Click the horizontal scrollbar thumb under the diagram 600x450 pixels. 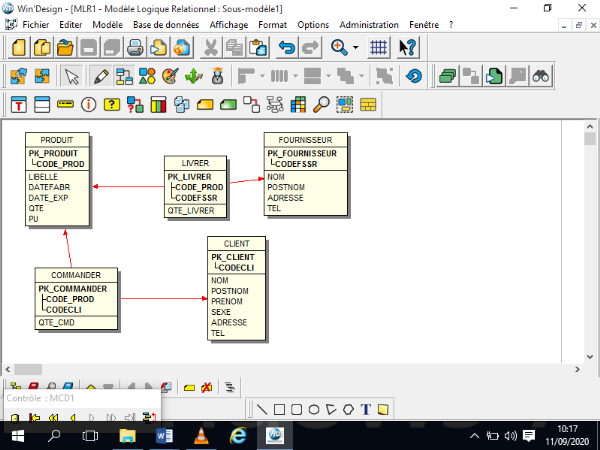click(x=28, y=369)
